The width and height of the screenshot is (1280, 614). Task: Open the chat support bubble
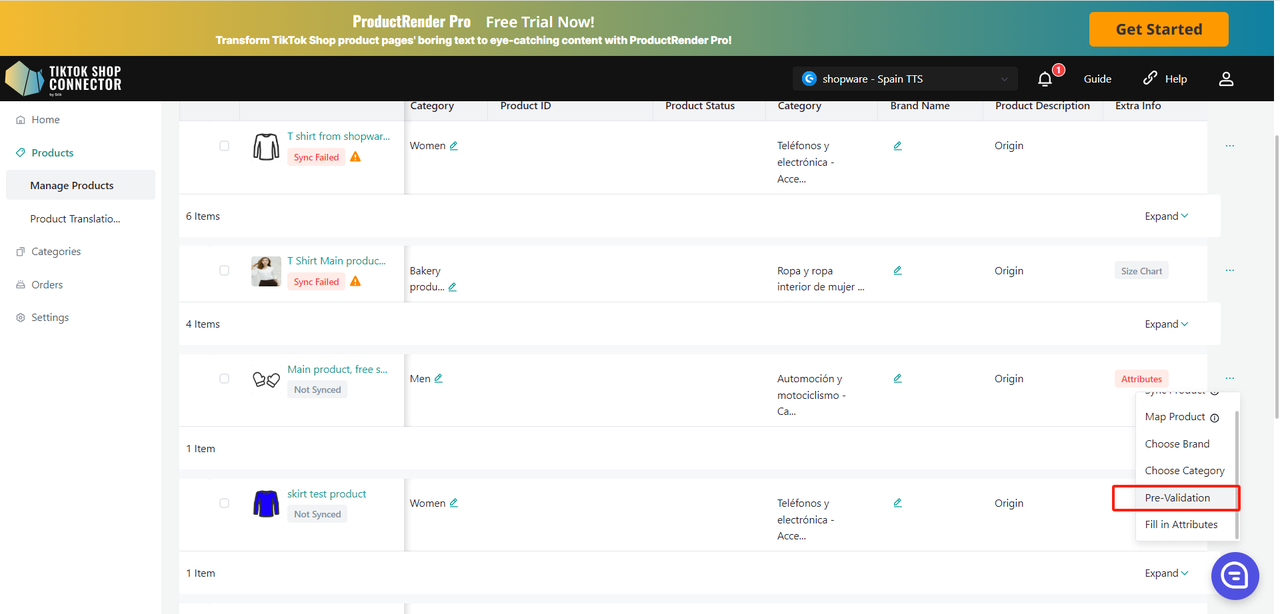[1234, 575]
